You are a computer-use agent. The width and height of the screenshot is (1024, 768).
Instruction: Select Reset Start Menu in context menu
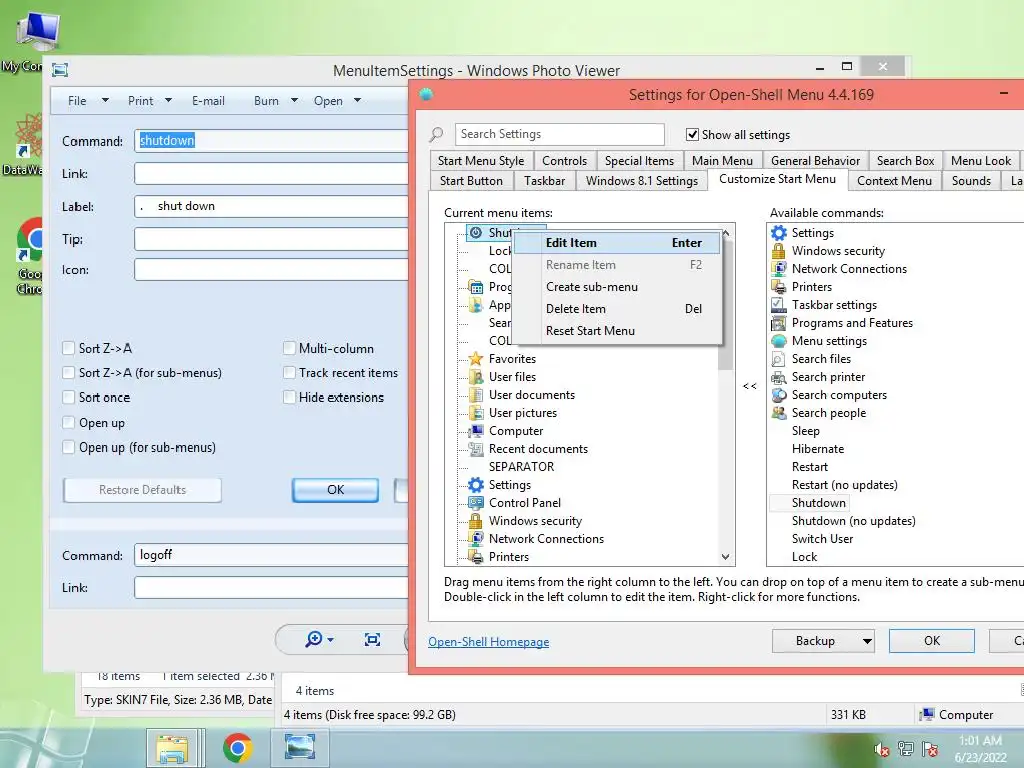pyautogui.click(x=617, y=330)
